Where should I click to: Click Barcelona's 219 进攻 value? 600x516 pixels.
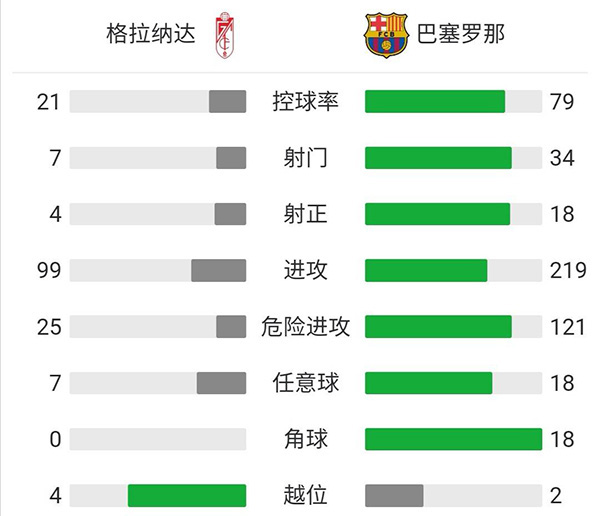[x=567, y=270]
